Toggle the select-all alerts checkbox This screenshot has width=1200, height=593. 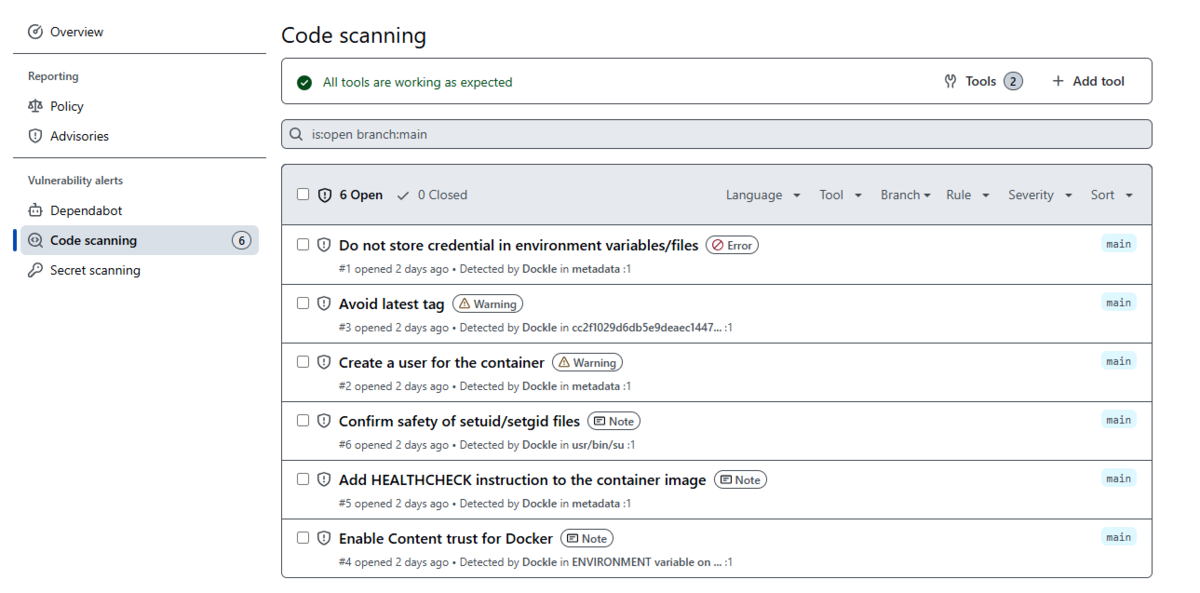303,194
